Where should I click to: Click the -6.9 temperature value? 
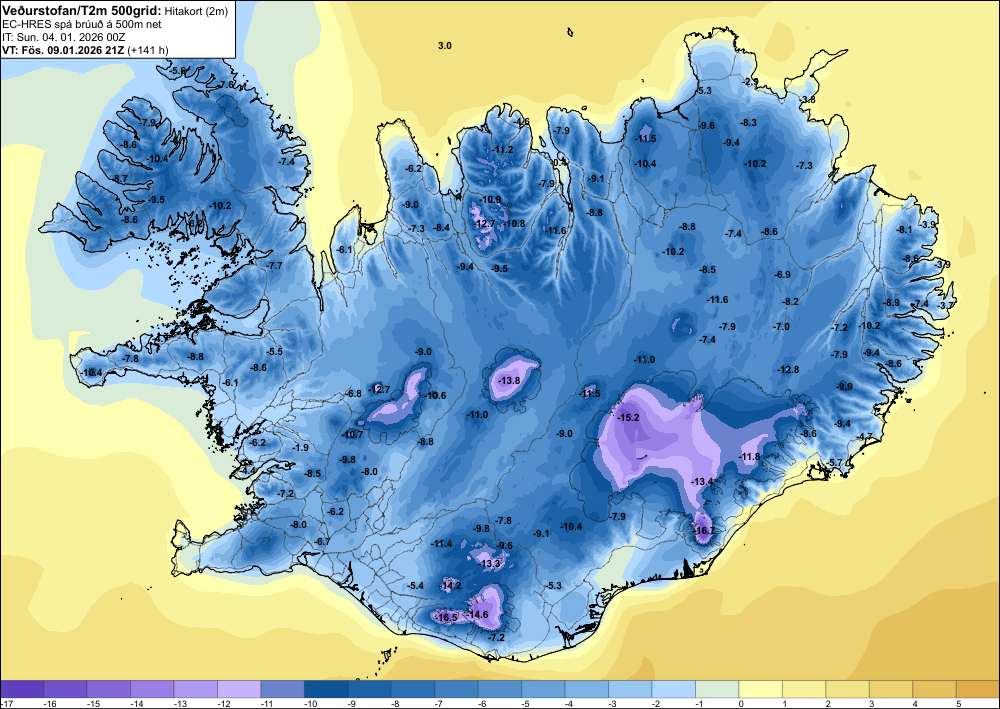pyautogui.click(x=783, y=274)
